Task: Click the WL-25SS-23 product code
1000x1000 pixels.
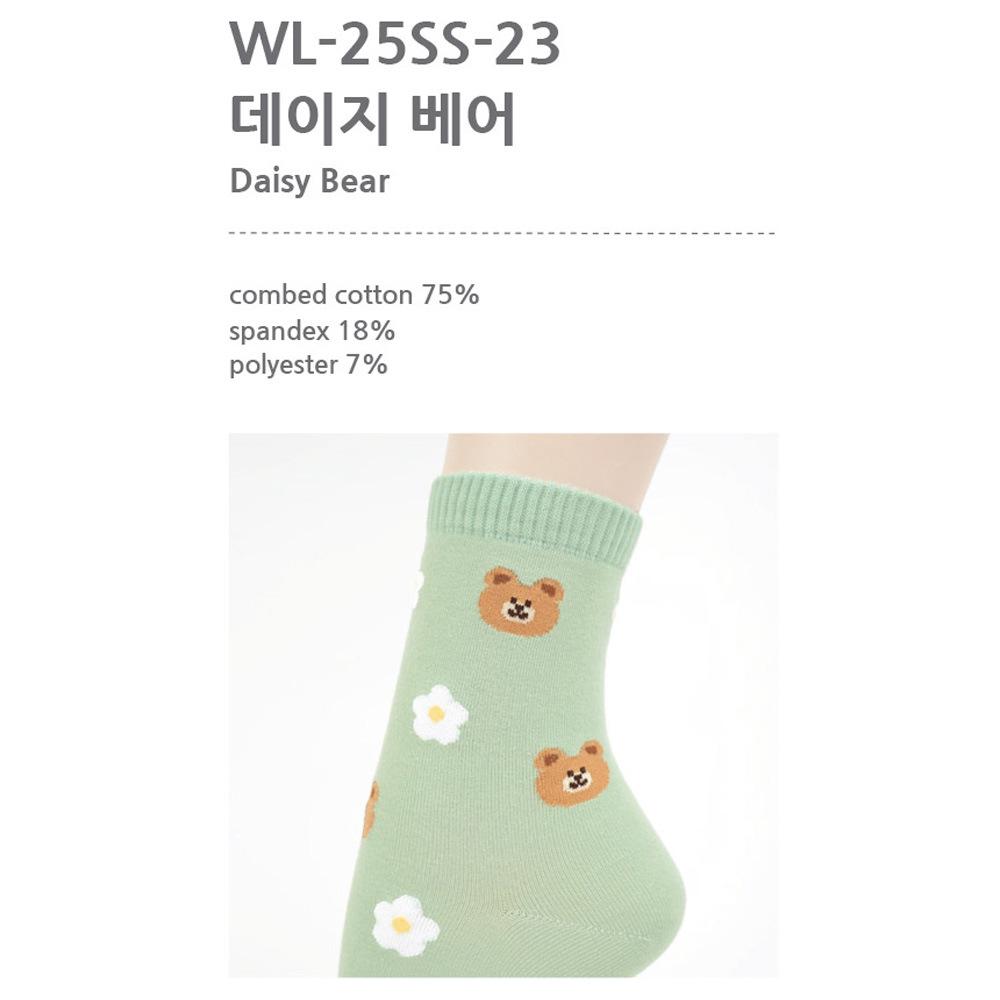Action: (x=395, y=43)
